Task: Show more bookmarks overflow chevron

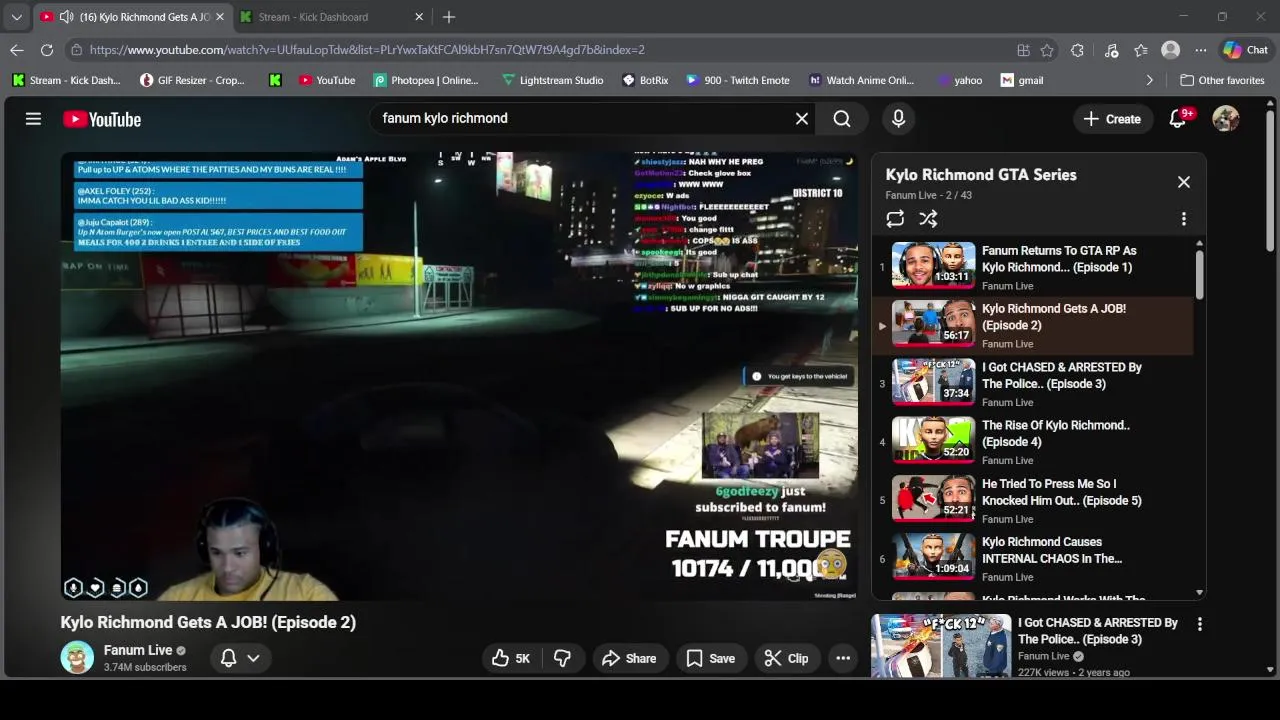Action: (1149, 80)
